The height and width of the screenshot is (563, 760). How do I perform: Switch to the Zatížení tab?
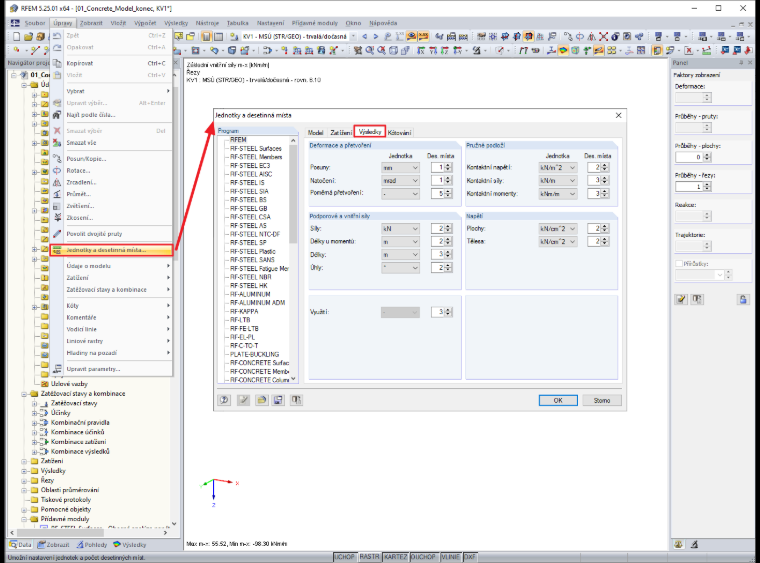click(341, 132)
